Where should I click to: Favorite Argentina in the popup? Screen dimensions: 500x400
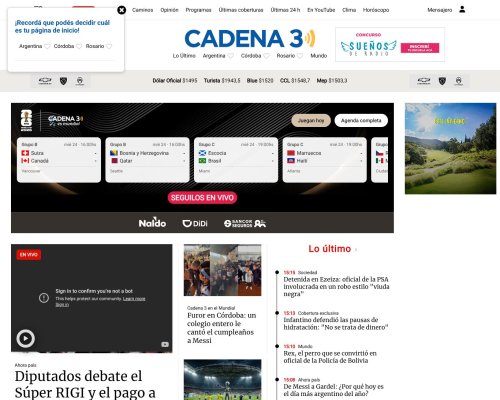47,46
